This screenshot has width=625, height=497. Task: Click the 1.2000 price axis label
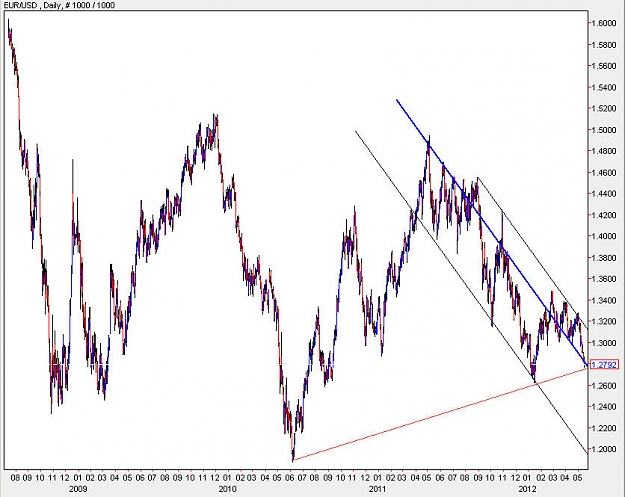coord(604,450)
